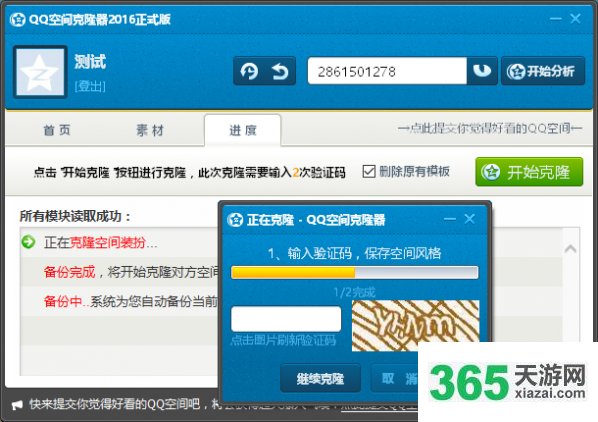Click the scroll up arrow of log list

click(x=570, y=249)
